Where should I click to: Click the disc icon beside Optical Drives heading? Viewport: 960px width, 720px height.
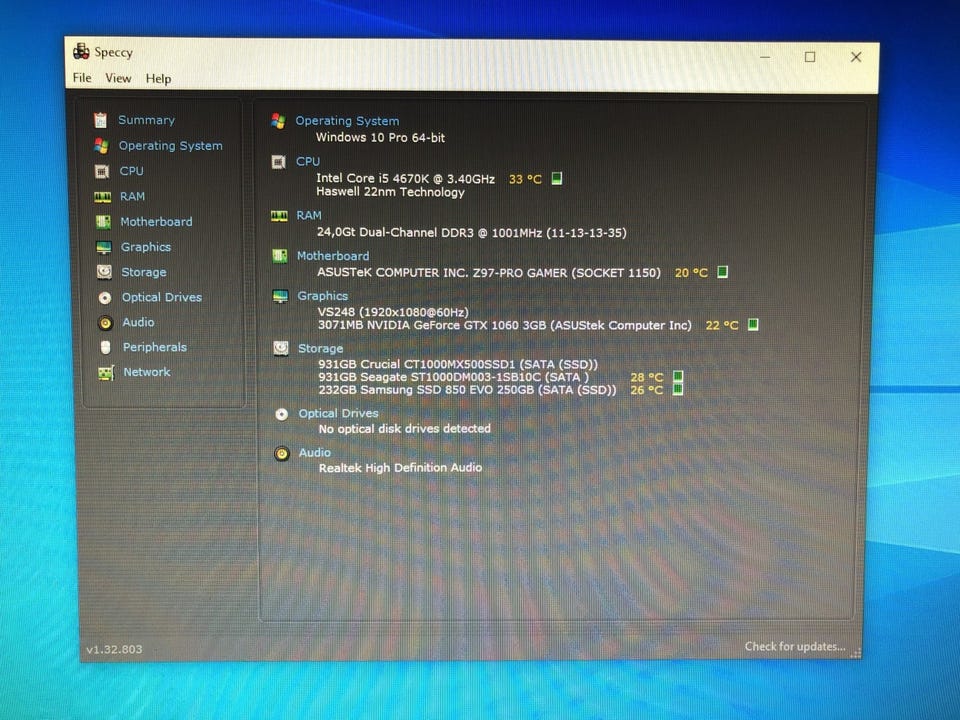(x=282, y=414)
